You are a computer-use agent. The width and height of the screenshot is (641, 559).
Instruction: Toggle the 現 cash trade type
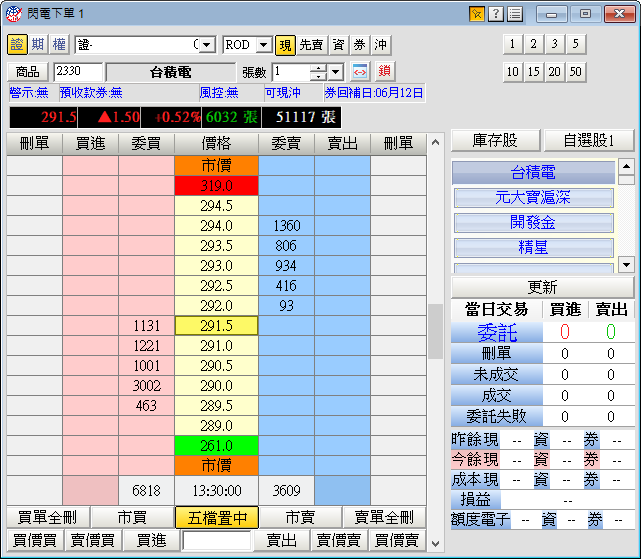(x=285, y=45)
